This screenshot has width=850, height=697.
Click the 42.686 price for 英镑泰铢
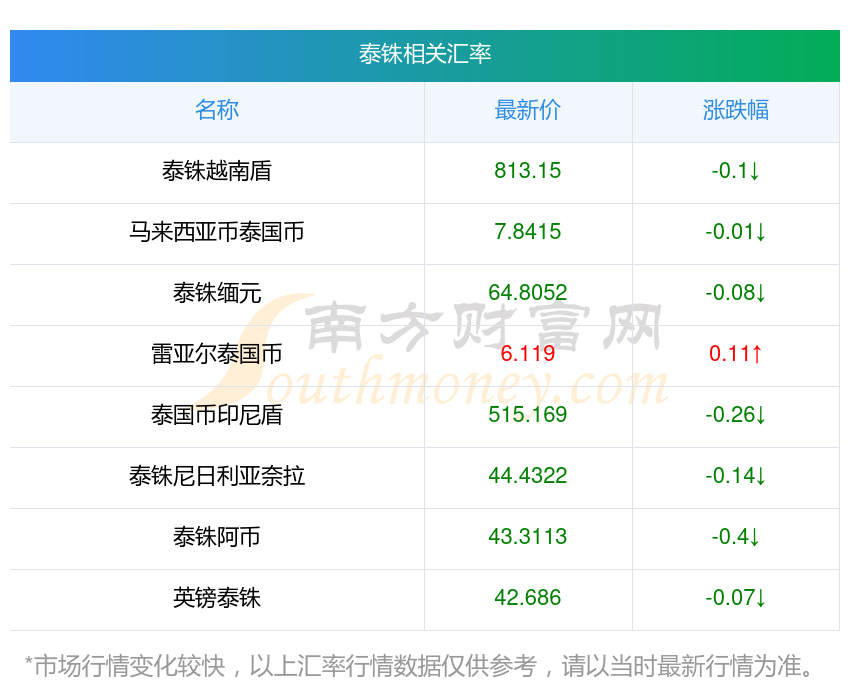tap(528, 598)
